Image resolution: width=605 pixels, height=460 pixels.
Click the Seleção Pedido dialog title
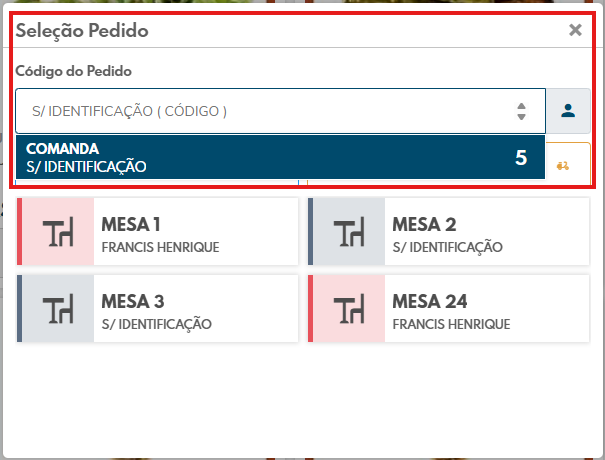coord(82,31)
